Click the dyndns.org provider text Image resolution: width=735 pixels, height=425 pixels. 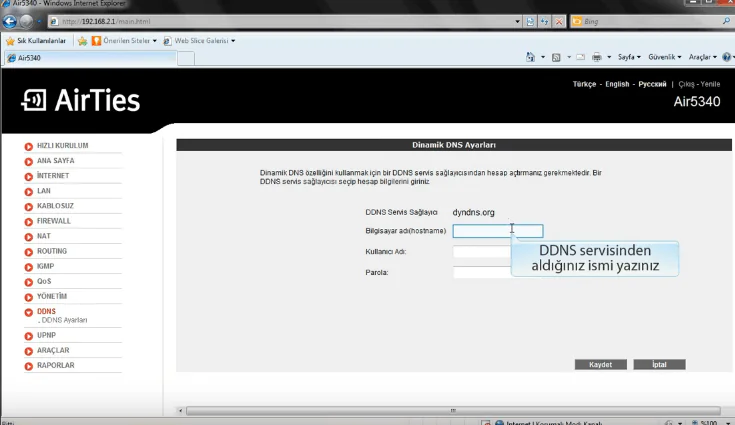pyautogui.click(x=473, y=212)
